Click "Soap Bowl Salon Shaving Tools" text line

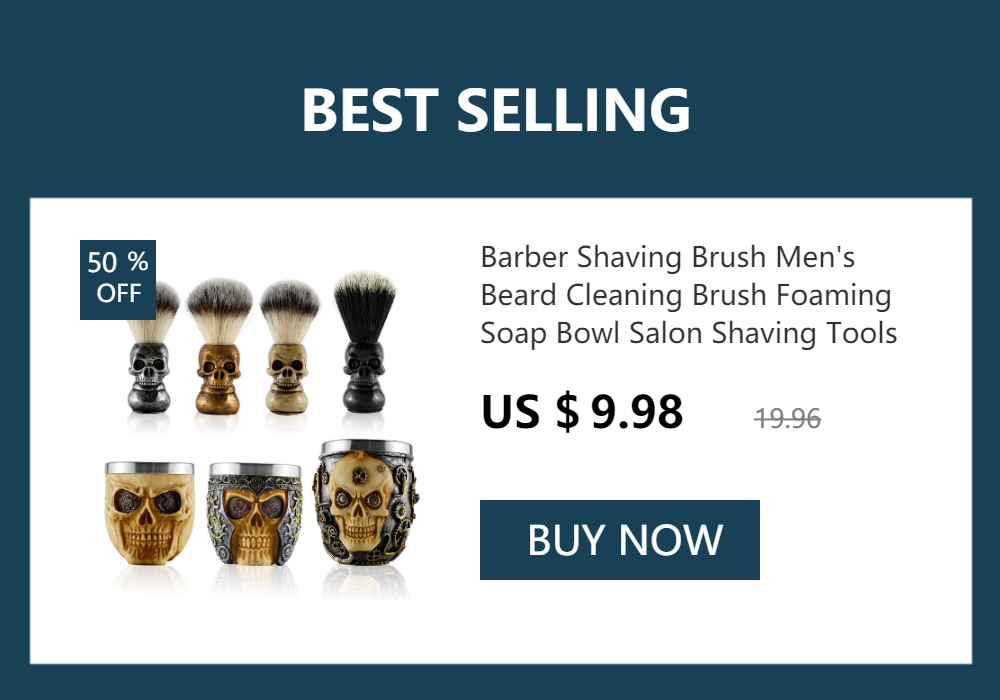689,333
